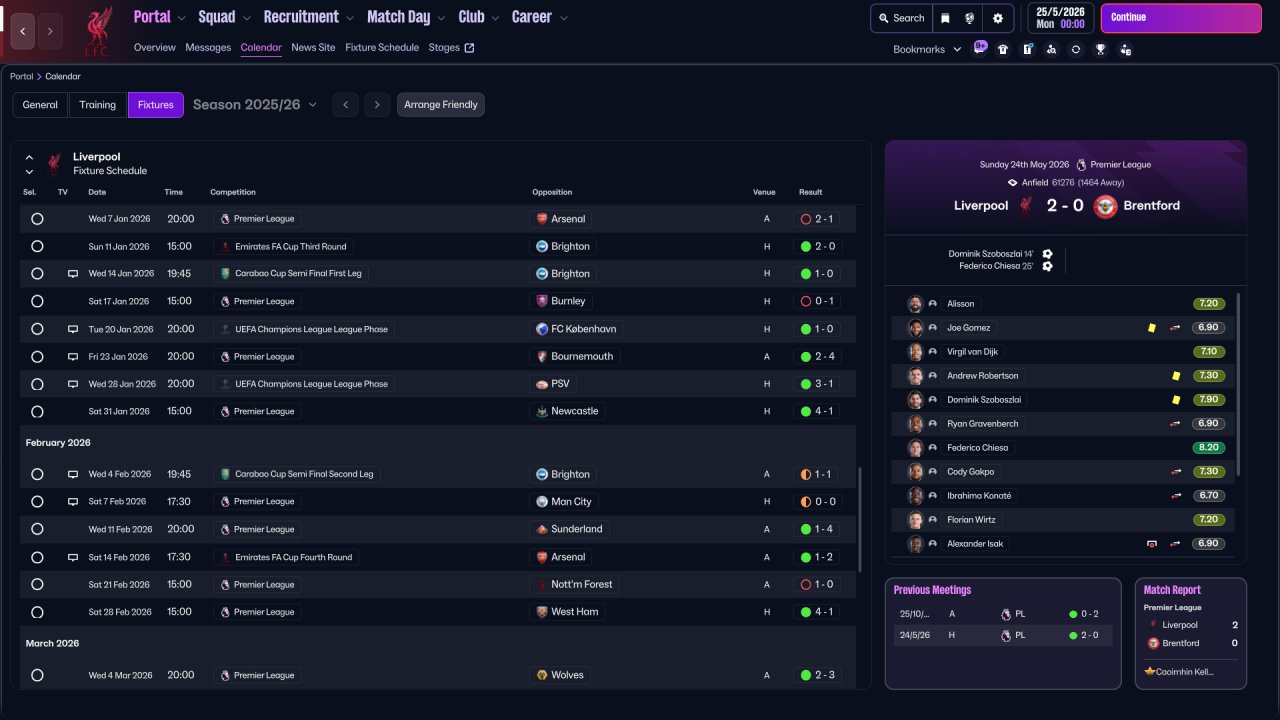Open the Season 2025/26 selector

tap(255, 105)
